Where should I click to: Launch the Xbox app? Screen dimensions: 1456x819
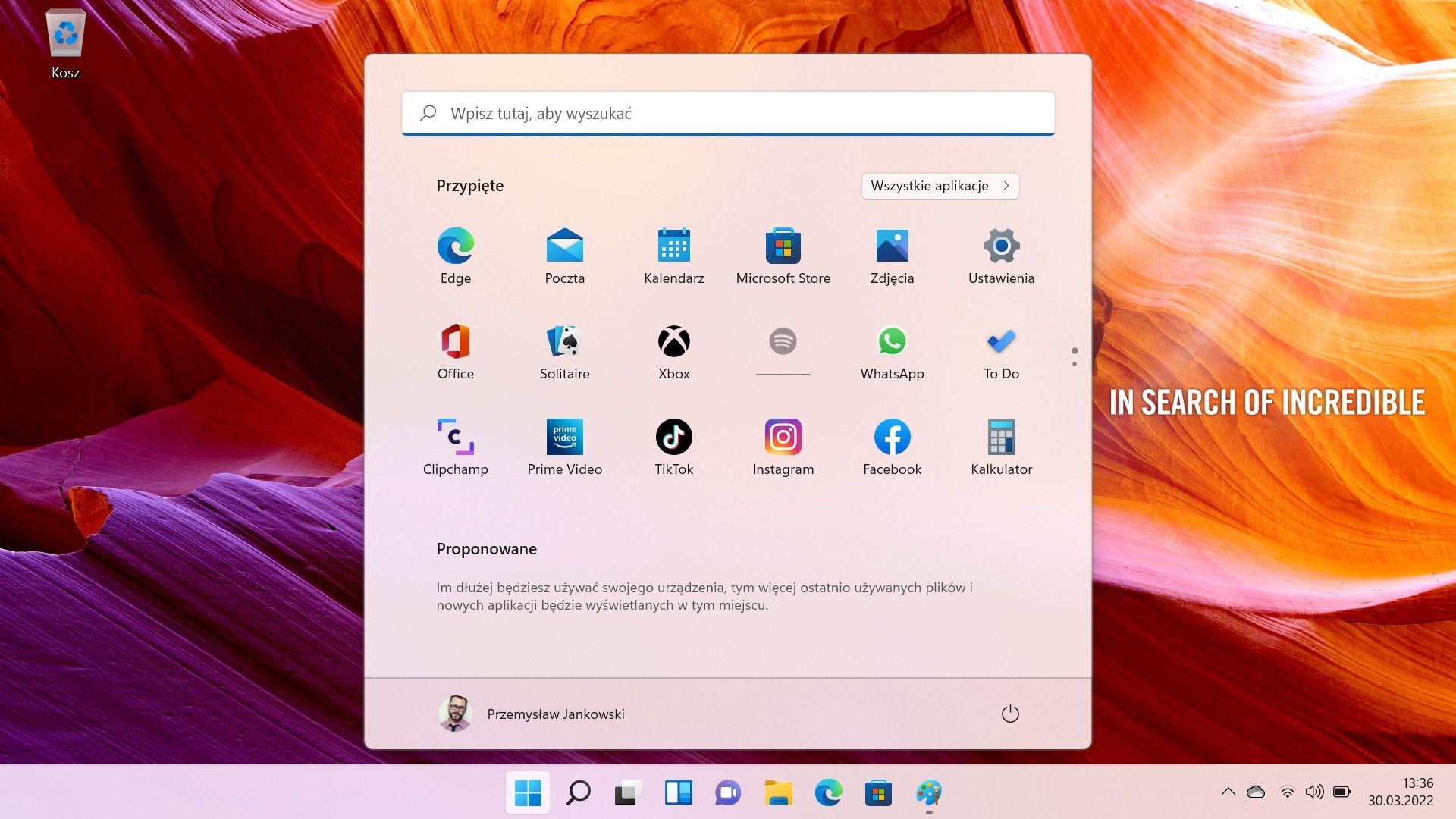pyautogui.click(x=674, y=352)
